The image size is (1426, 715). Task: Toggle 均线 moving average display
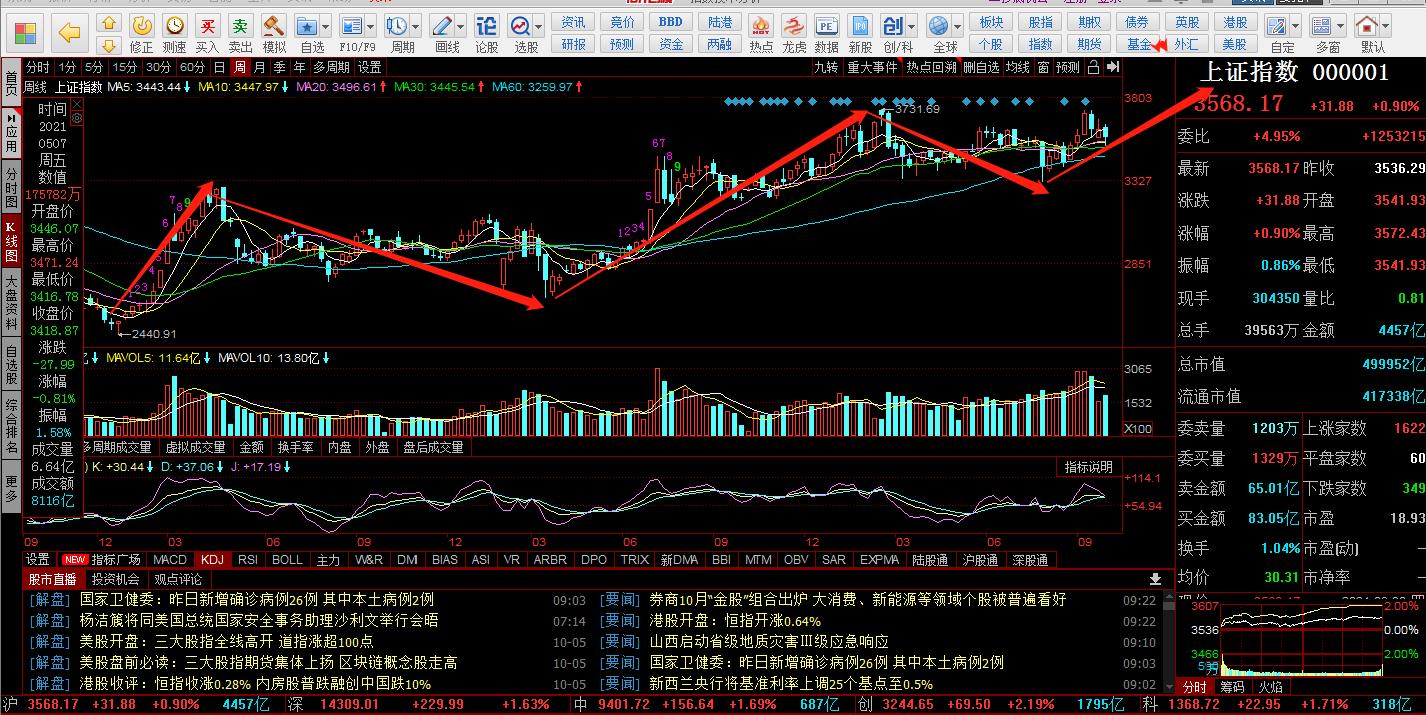point(1018,67)
